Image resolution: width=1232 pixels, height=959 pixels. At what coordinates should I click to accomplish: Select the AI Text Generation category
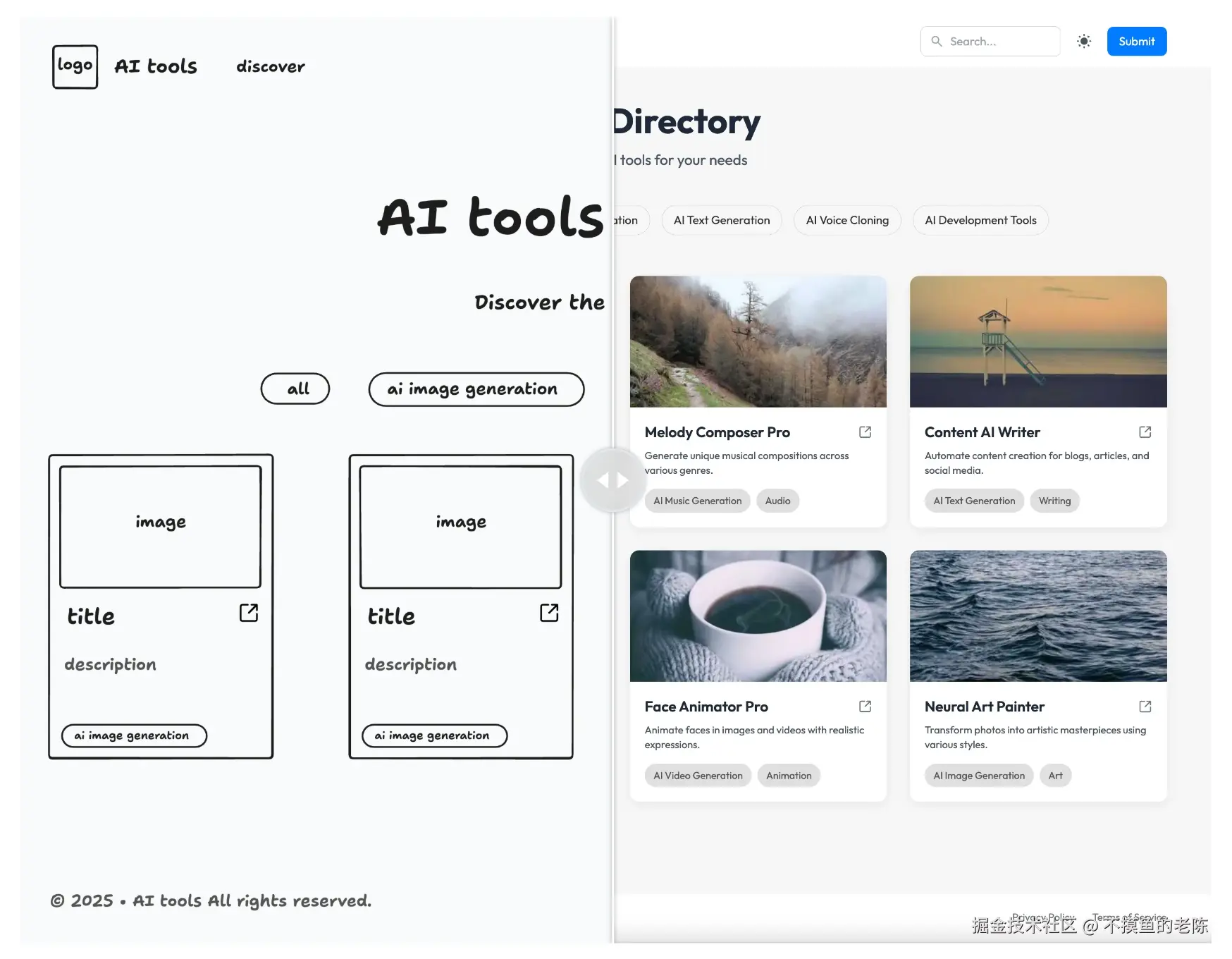point(722,221)
